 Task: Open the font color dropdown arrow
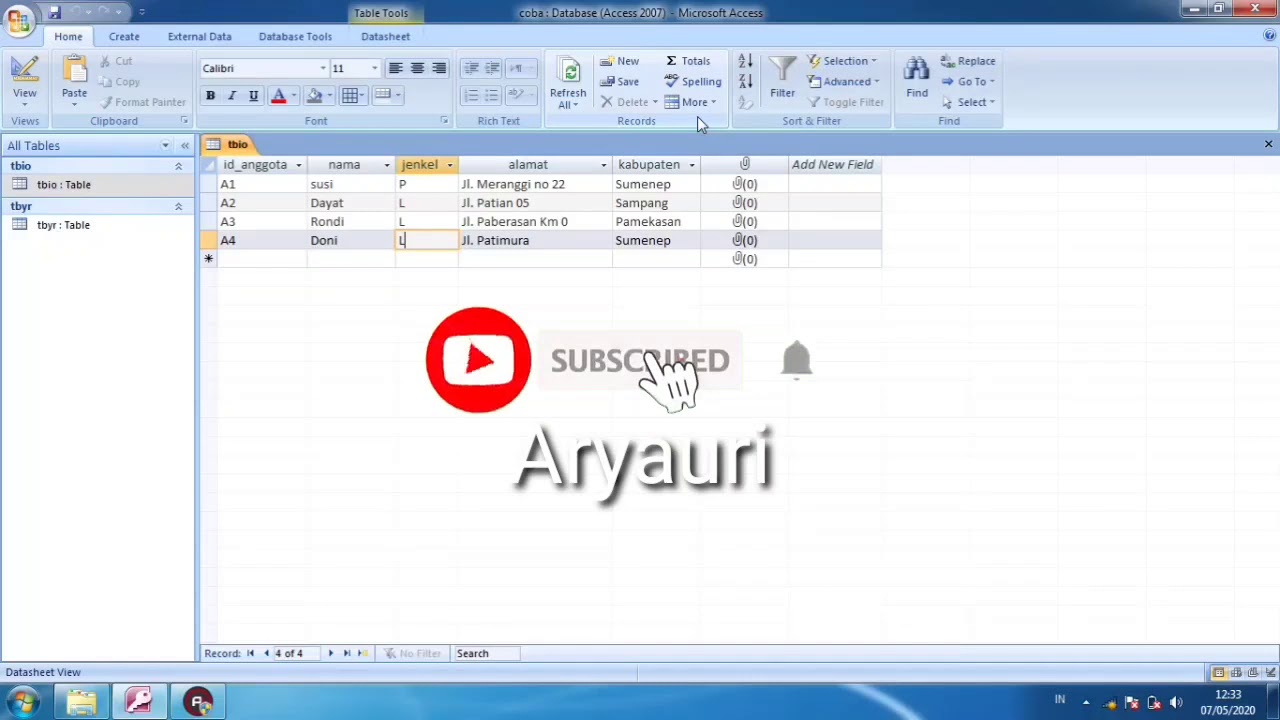(294, 96)
